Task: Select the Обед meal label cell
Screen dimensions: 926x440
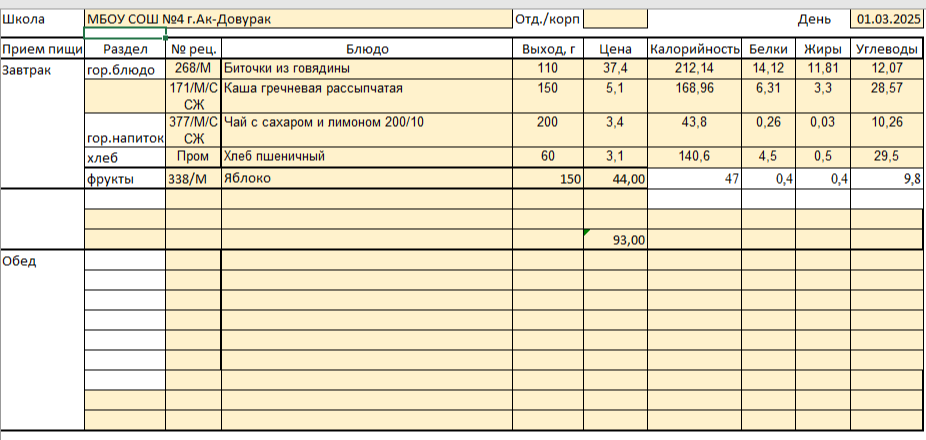Action: [42, 260]
